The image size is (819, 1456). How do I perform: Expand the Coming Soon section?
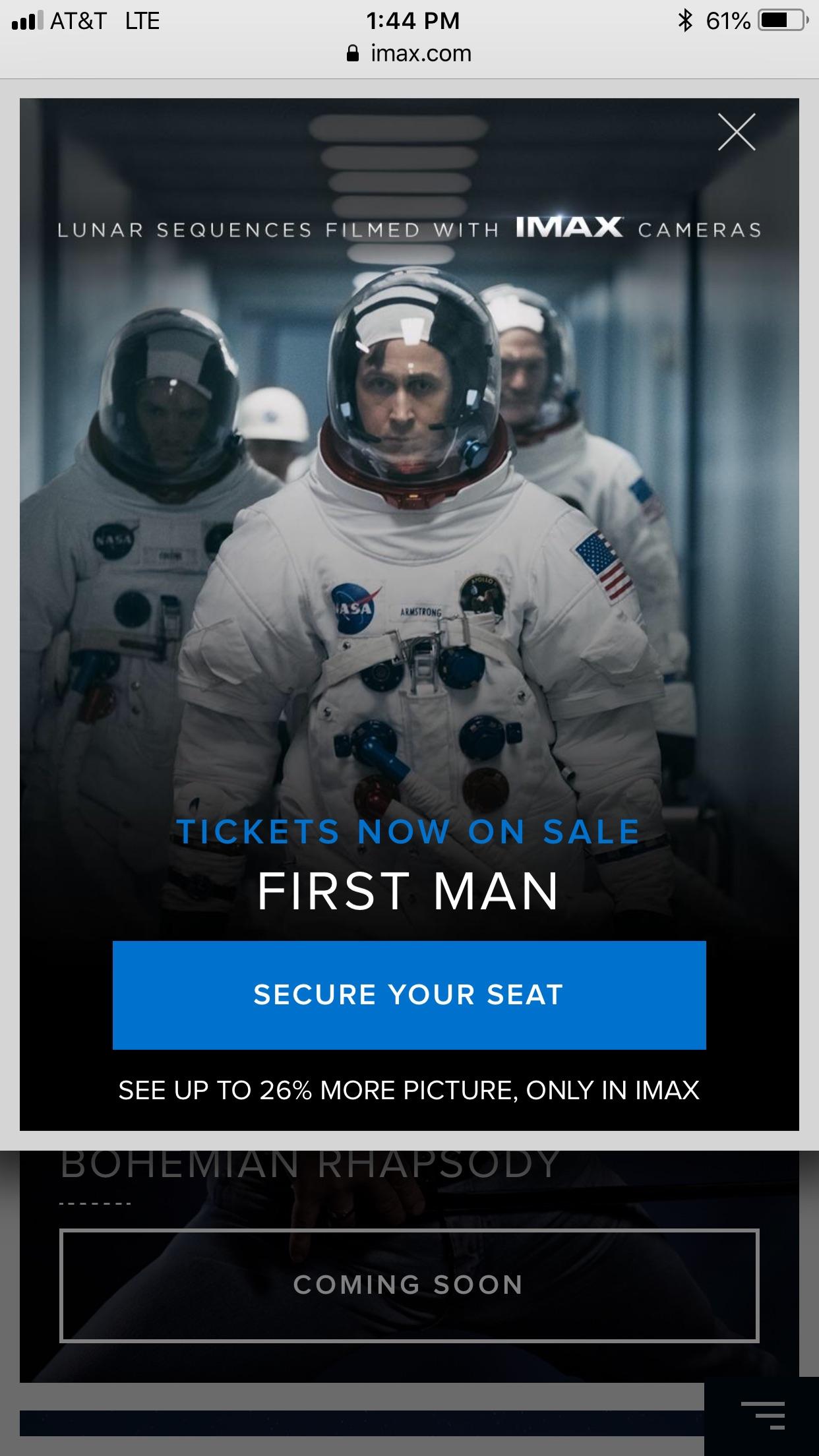[x=408, y=1285]
